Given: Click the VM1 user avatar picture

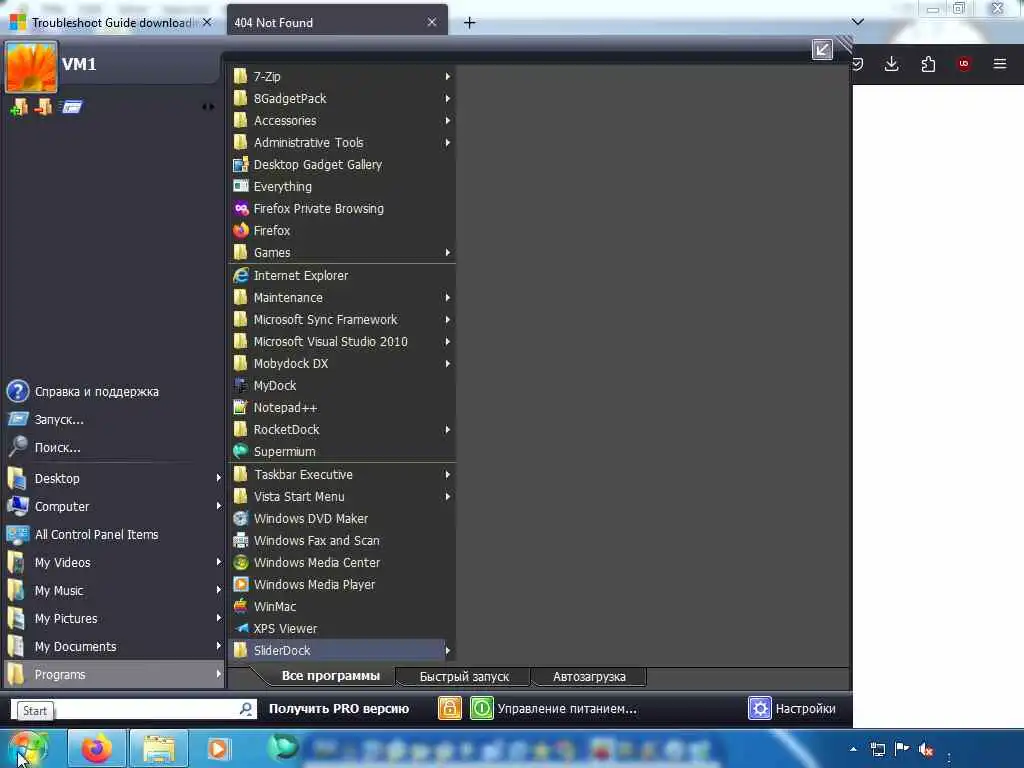Looking at the screenshot, I should coord(31,67).
